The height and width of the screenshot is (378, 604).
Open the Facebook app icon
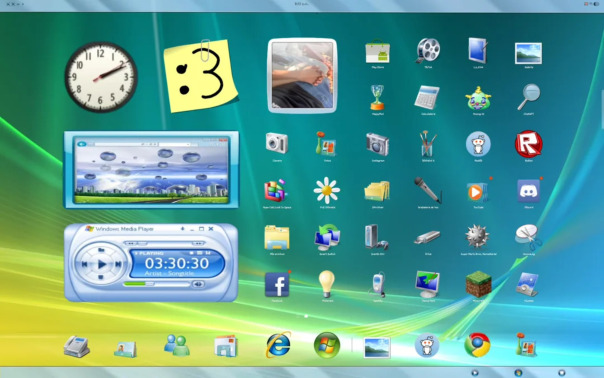277,285
